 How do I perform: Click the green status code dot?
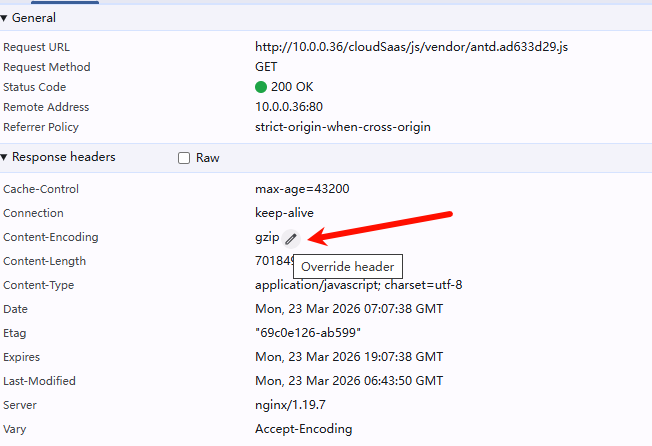tap(261, 87)
